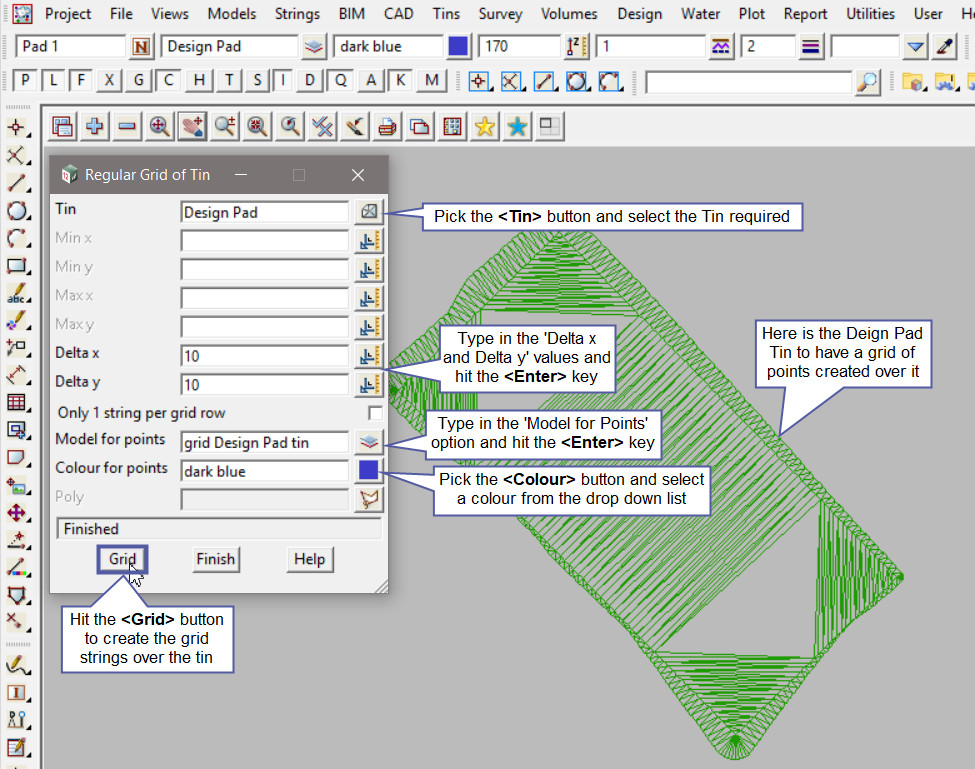This screenshot has width=975, height=769.
Task: Pick the Tin selection button
Action: (369, 212)
